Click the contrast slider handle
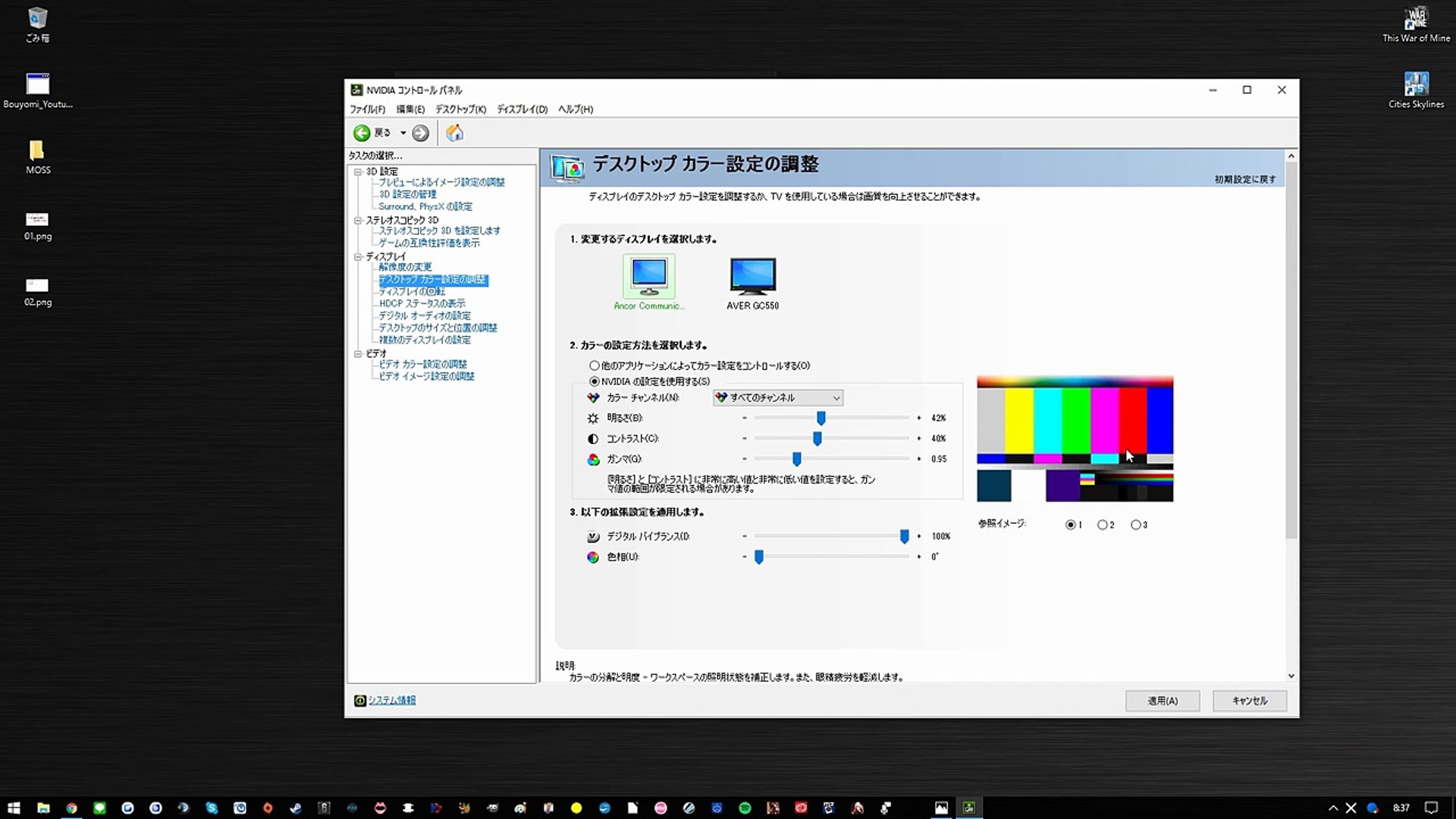Image resolution: width=1456 pixels, height=819 pixels. tap(817, 438)
